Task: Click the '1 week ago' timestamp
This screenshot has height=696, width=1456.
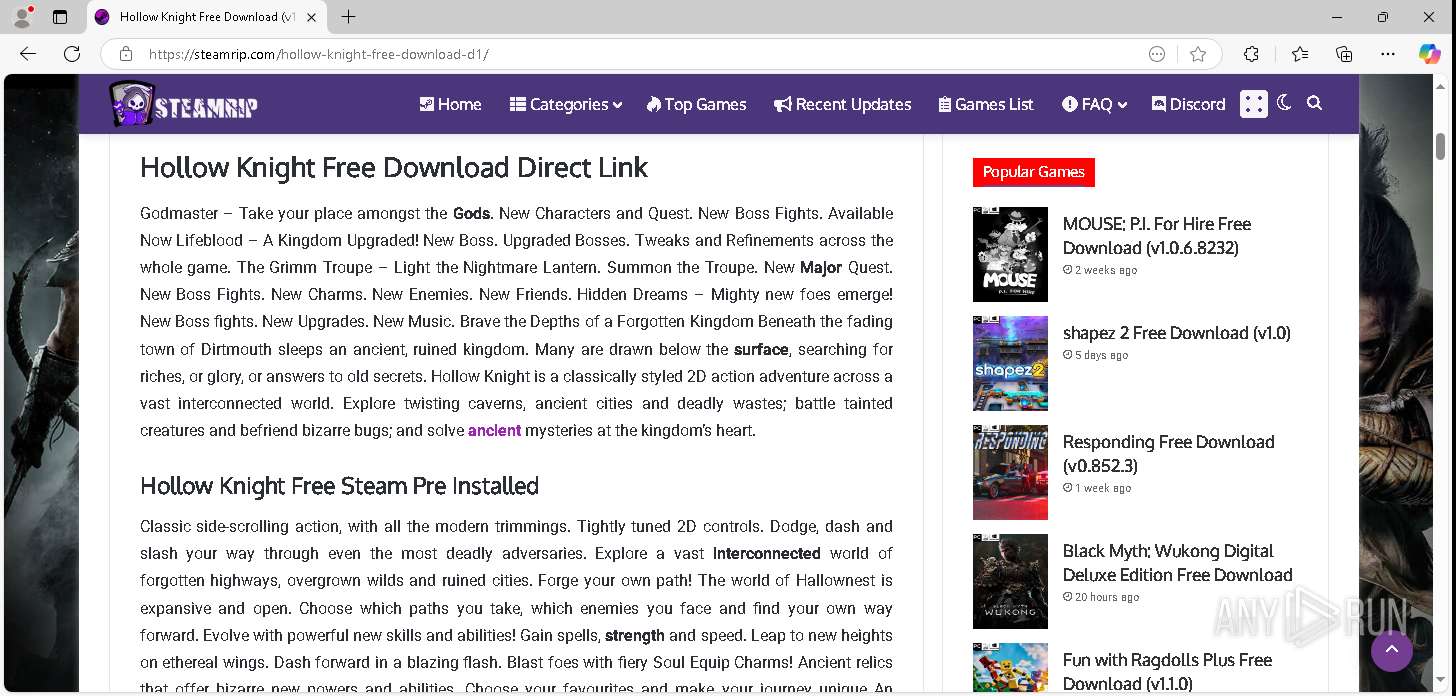Action: [x=1097, y=488]
